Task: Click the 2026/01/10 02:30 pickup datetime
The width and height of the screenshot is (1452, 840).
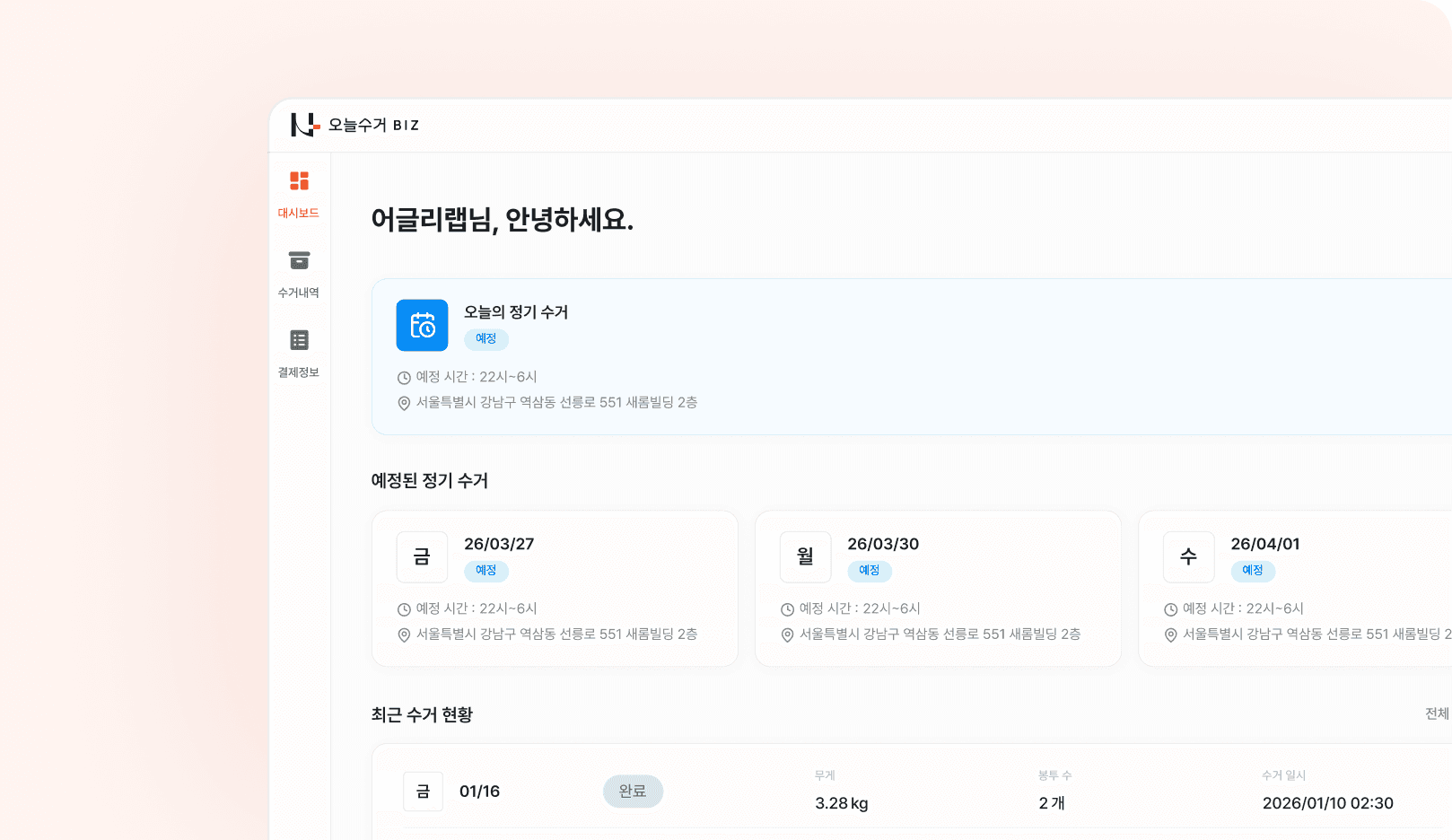Action: click(1328, 803)
